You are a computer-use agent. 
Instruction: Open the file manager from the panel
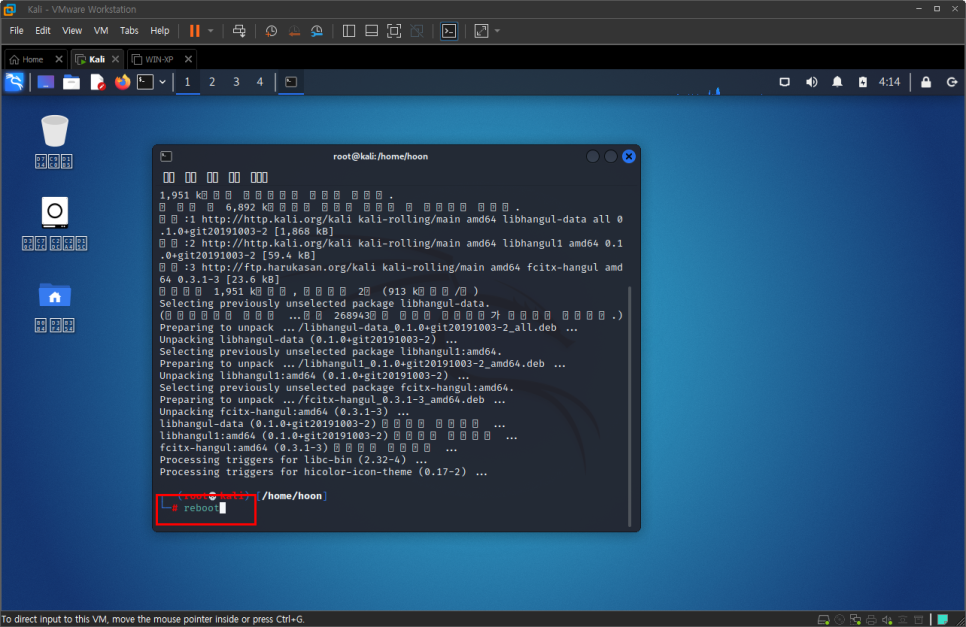pos(71,82)
